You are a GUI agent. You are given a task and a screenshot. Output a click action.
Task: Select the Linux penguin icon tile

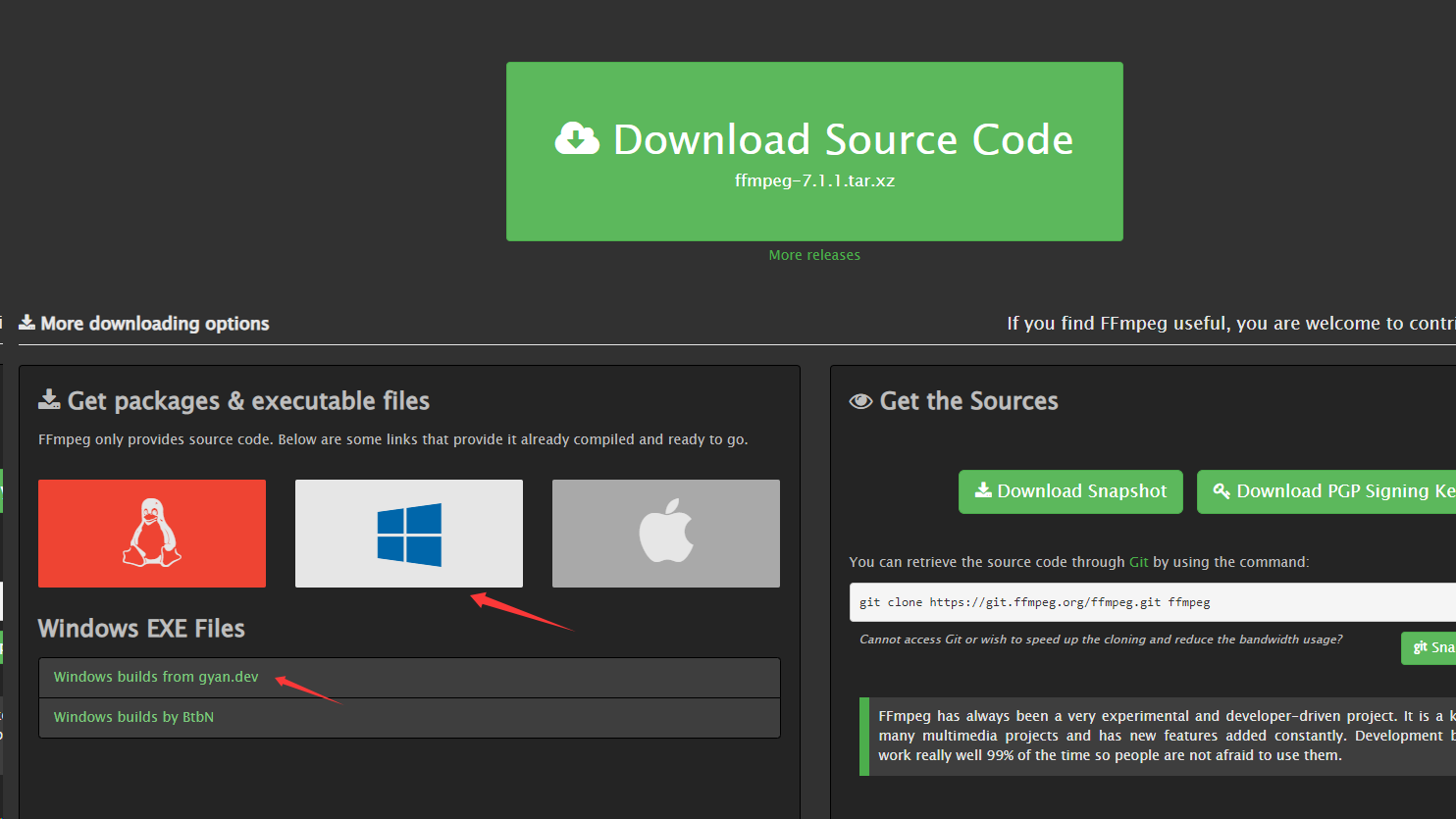(x=152, y=534)
